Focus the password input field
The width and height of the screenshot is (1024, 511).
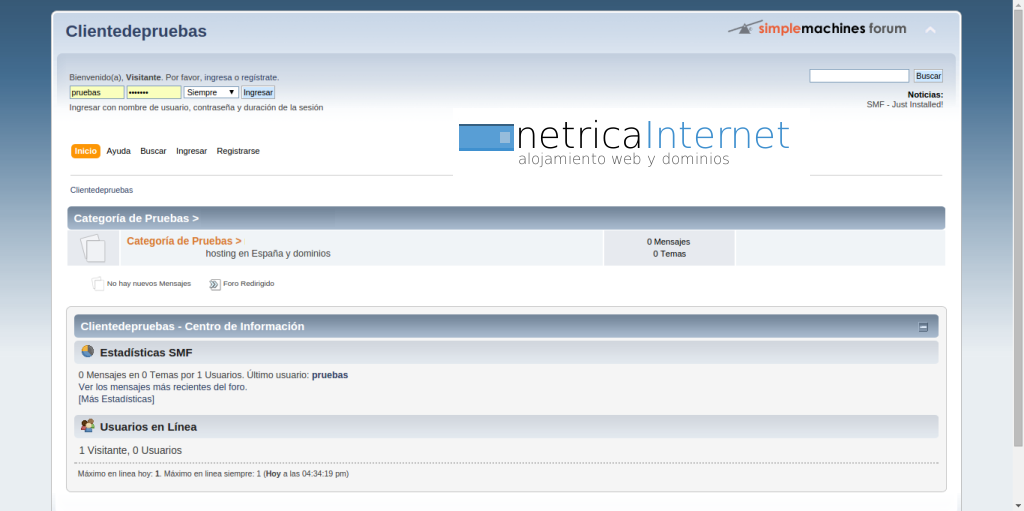154,92
